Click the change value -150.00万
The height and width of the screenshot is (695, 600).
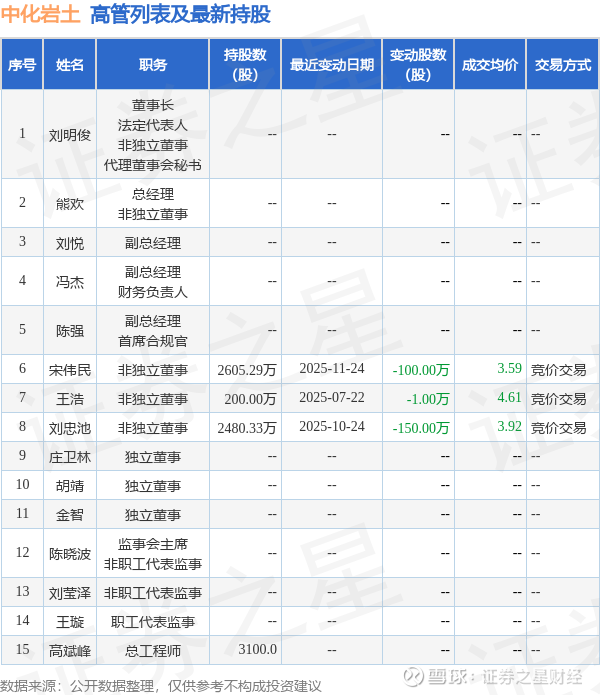421,428
